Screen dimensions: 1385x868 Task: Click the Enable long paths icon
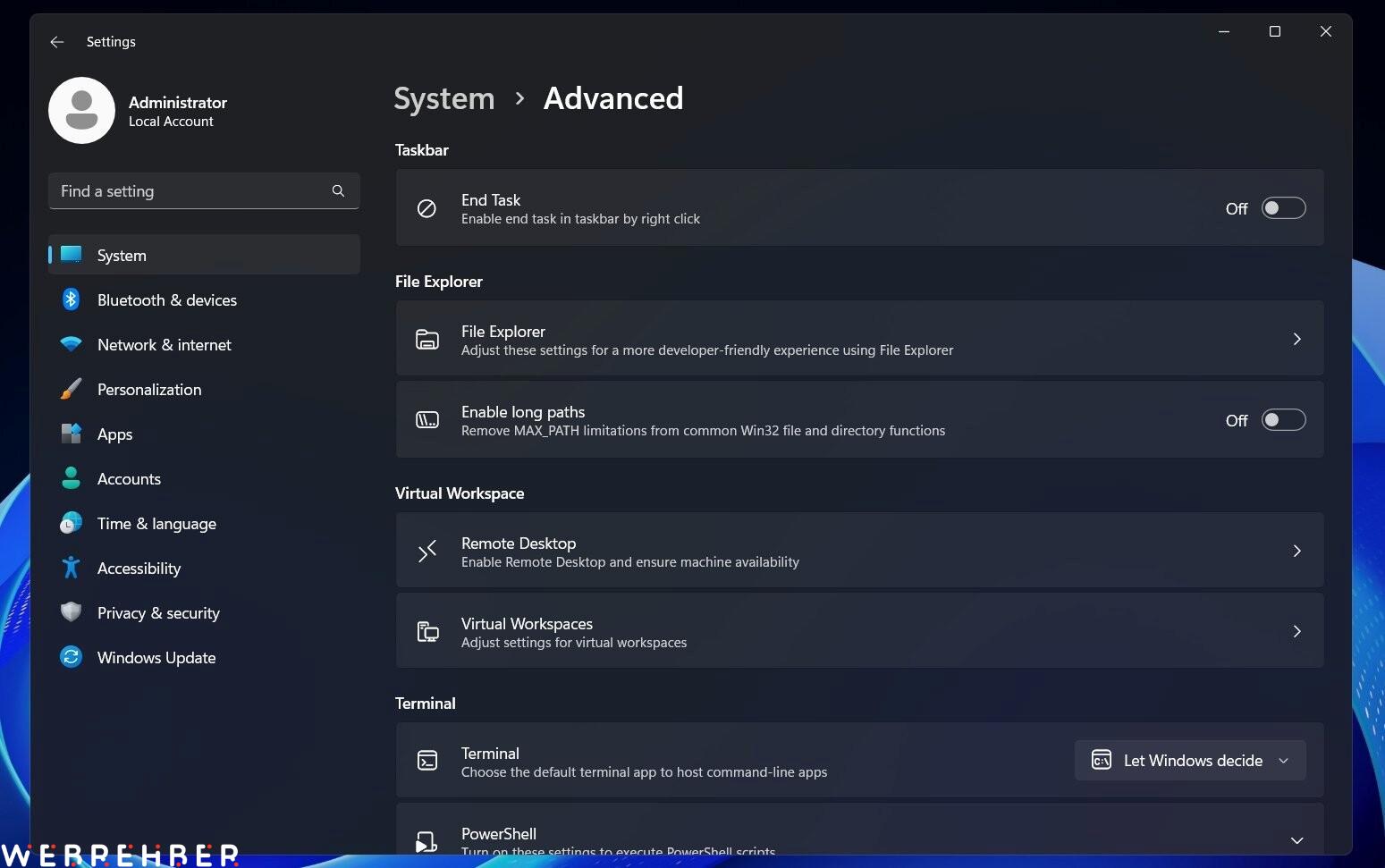click(427, 420)
